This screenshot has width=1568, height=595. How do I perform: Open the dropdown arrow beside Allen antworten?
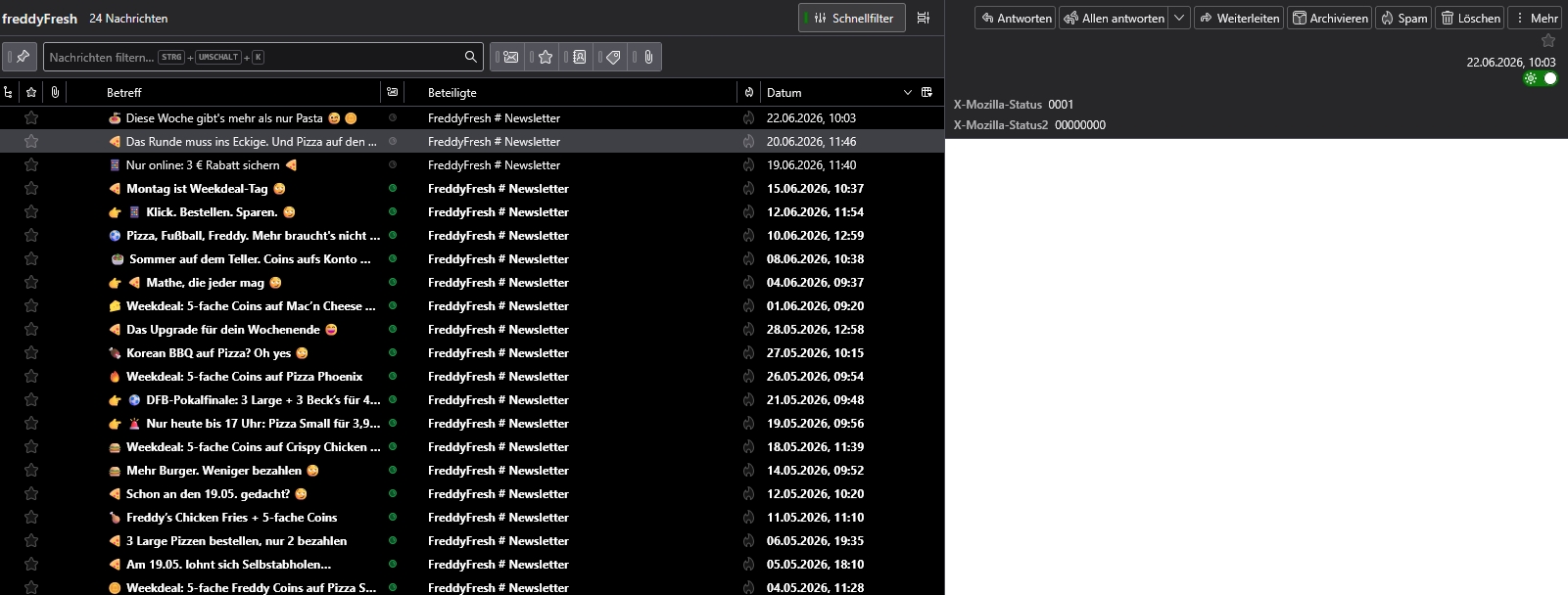point(1180,18)
